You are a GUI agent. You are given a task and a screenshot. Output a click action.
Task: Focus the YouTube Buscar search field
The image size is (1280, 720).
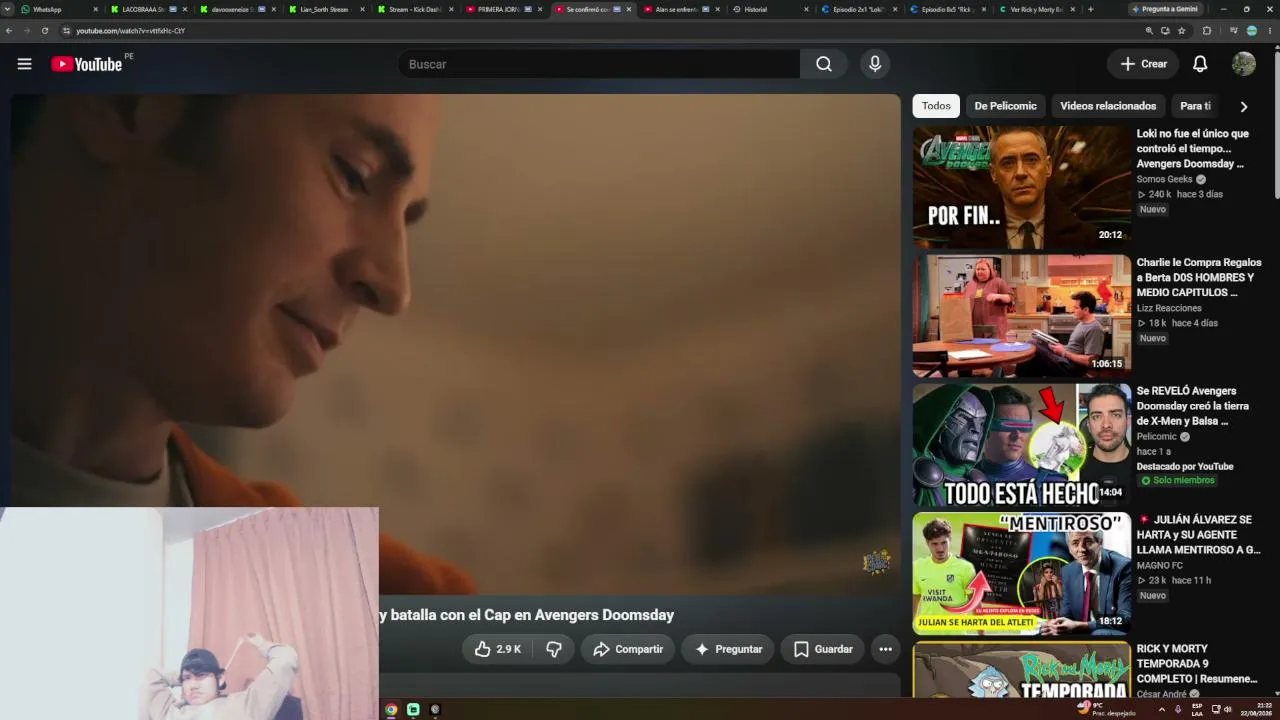(599, 64)
